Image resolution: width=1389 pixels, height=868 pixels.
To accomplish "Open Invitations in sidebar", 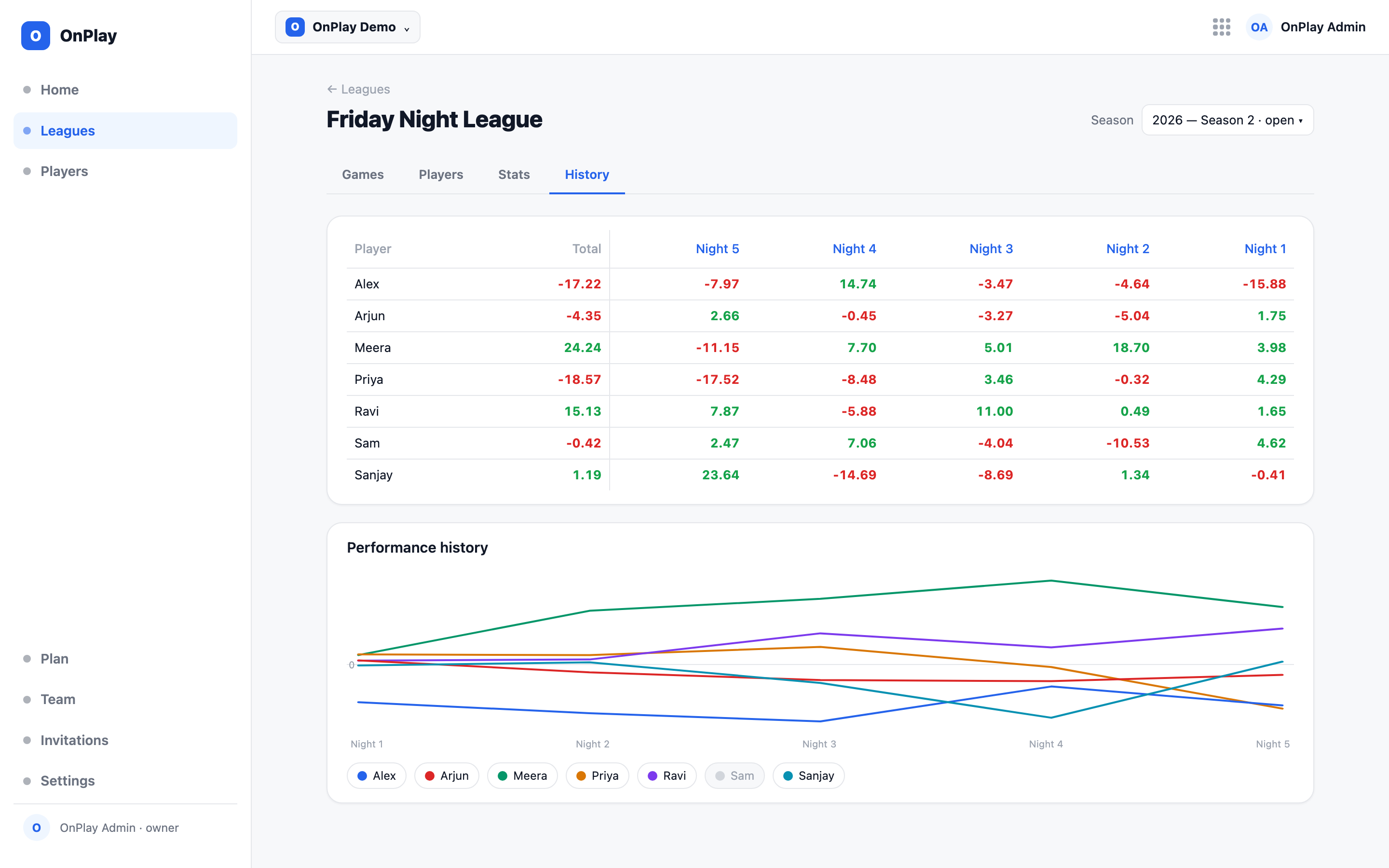I will (x=125, y=740).
